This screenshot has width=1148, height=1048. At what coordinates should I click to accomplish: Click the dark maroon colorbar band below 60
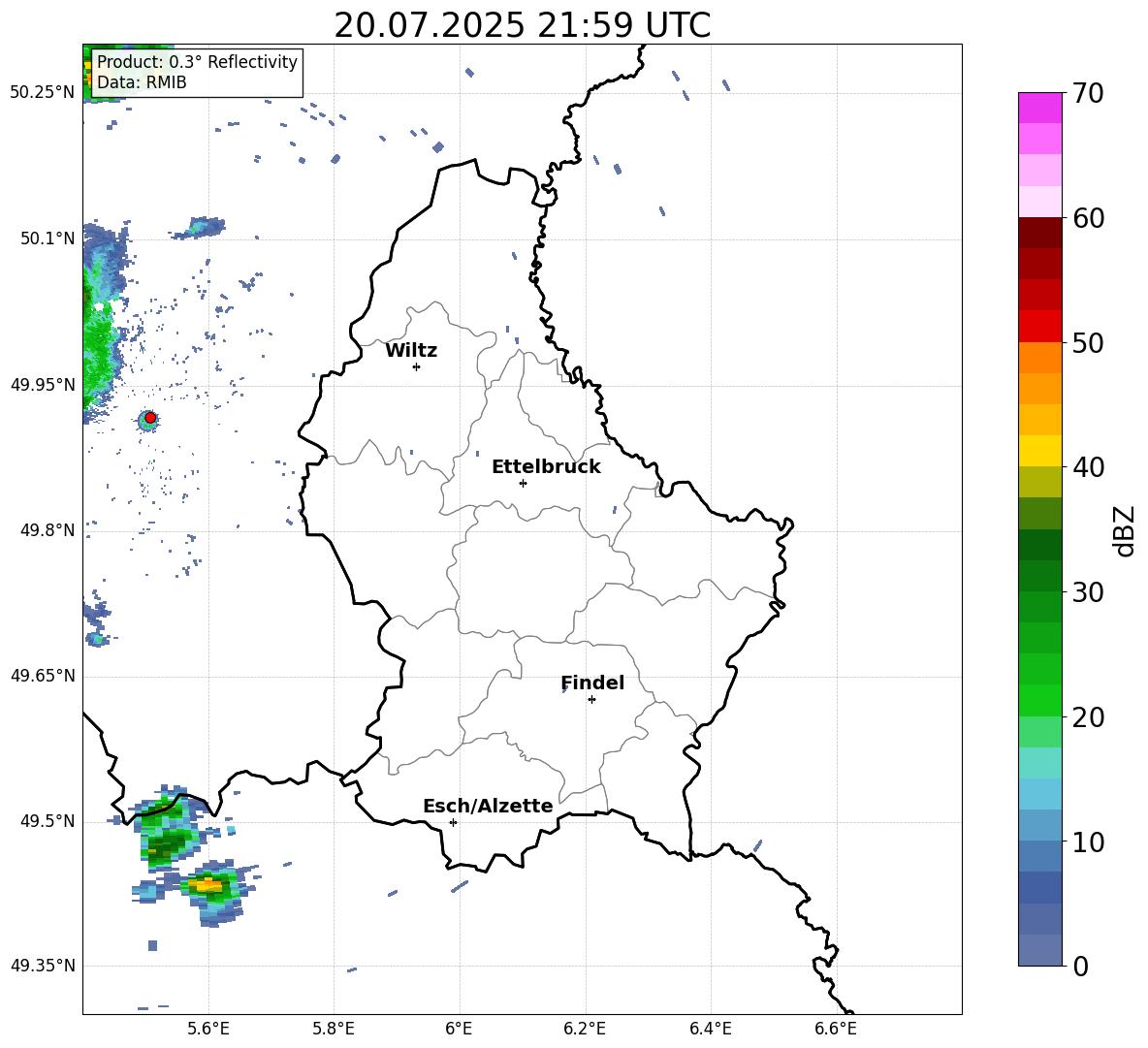[x=1040, y=233]
